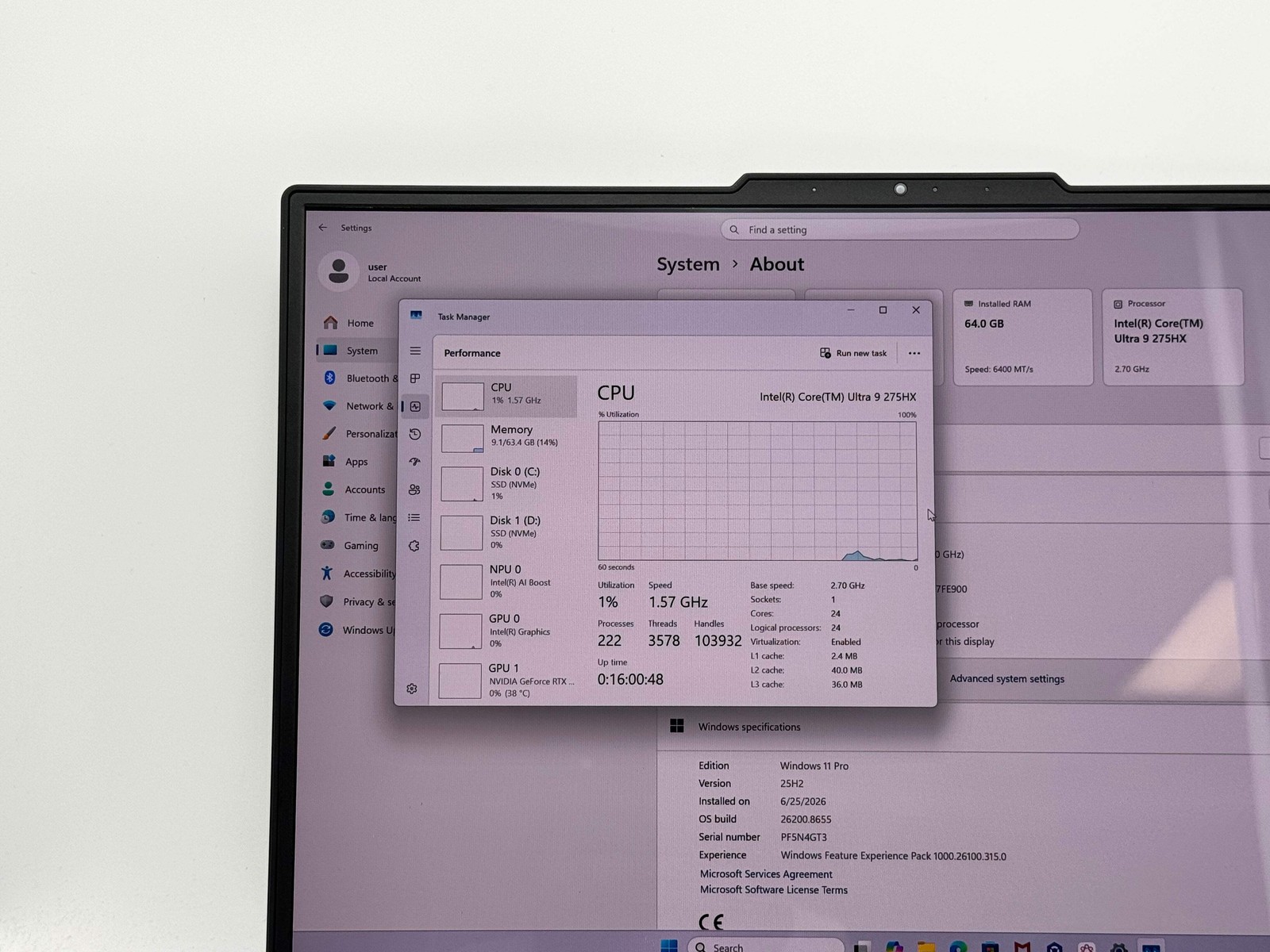
Task: Open Windows Update in Settings sidebar
Action: [x=356, y=630]
